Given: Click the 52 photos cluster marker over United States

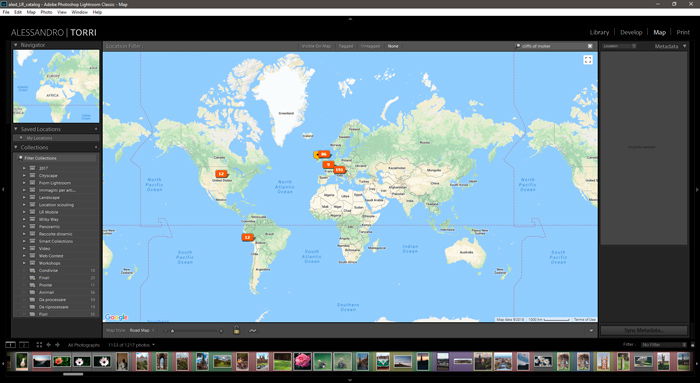Looking at the screenshot, I should (x=221, y=174).
